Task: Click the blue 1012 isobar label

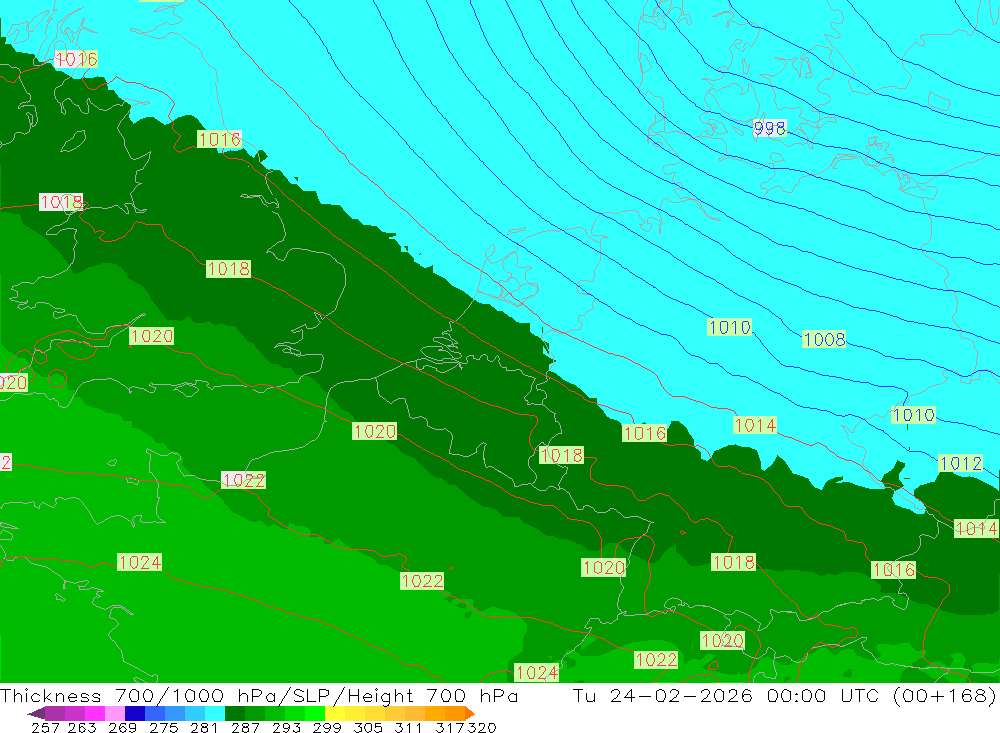Action: (960, 463)
